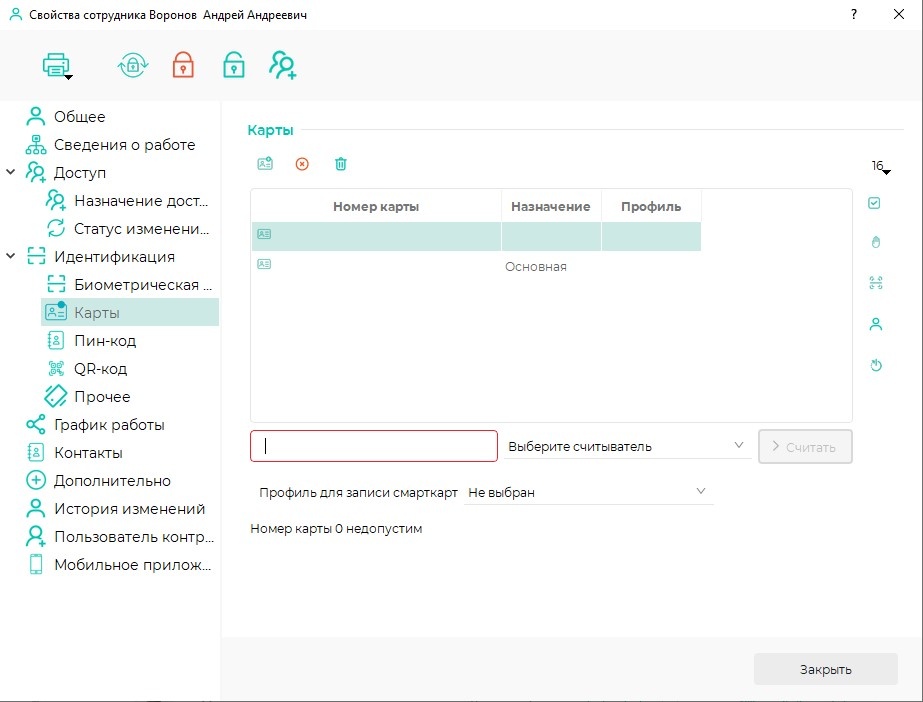Image resolution: width=923 pixels, height=702 pixels.
Task: Open the Мобильное приложение section
Action: (x=132, y=565)
